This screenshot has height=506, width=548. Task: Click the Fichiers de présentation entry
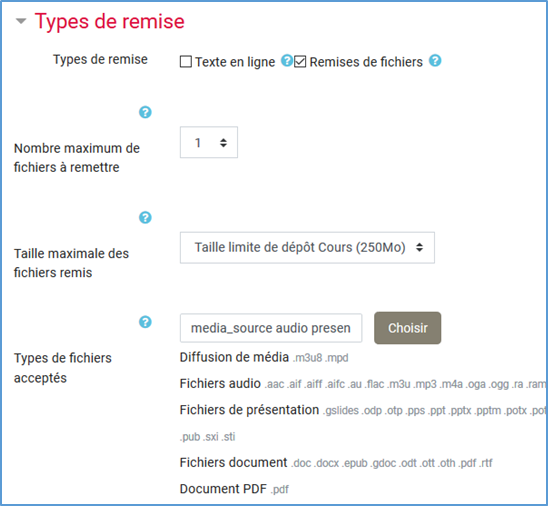(x=362, y=410)
